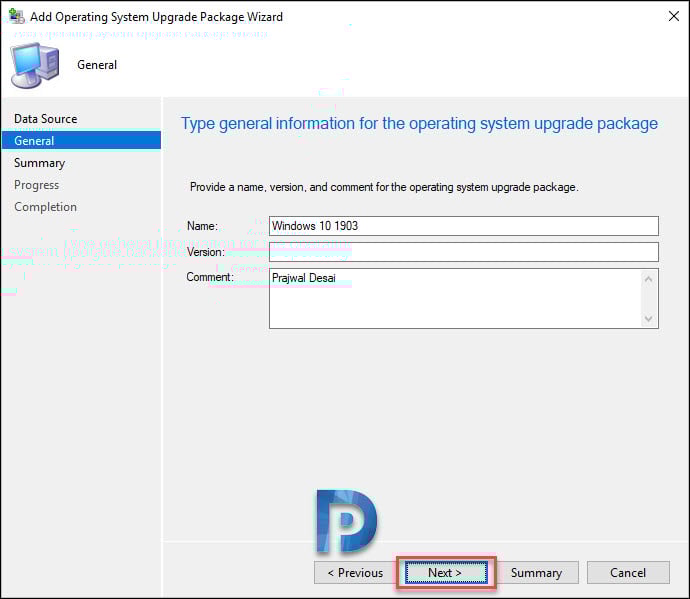Click the Comment box scroll up arrow

pos(649,279)
